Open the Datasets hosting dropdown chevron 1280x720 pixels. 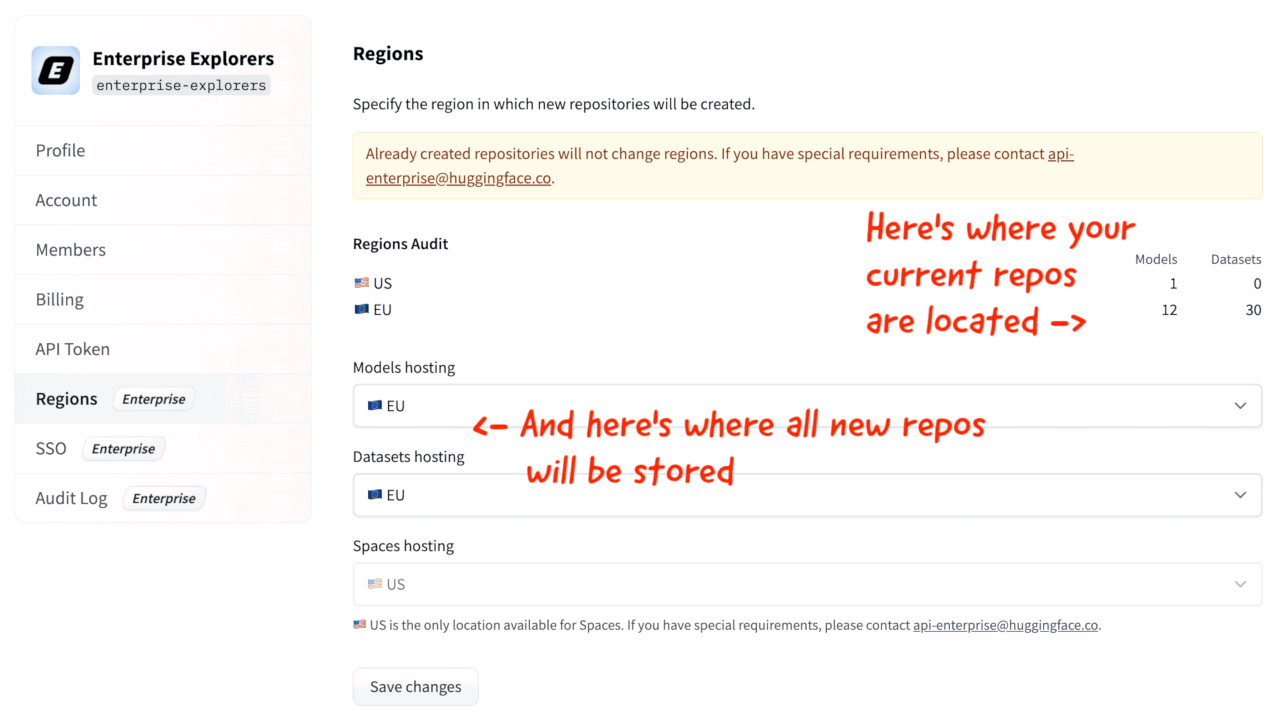coord(1240,495)
